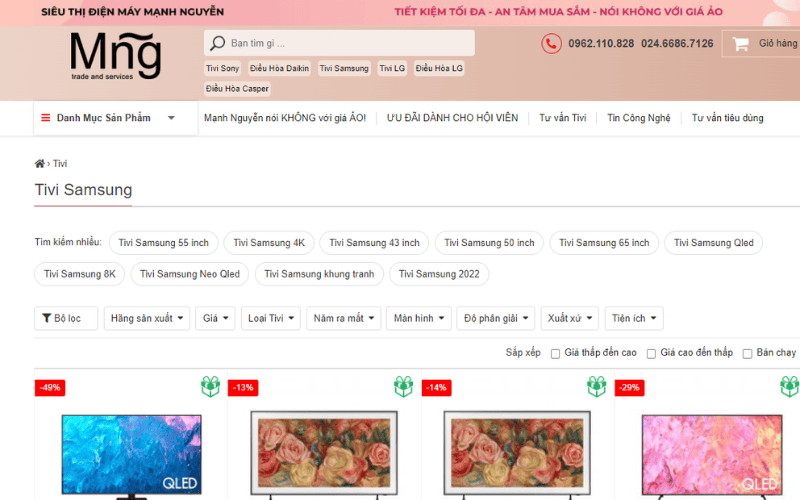Open the Tin Công Nghệ menu item
Viewport: 800px width, 500px height.
point(639,118)
